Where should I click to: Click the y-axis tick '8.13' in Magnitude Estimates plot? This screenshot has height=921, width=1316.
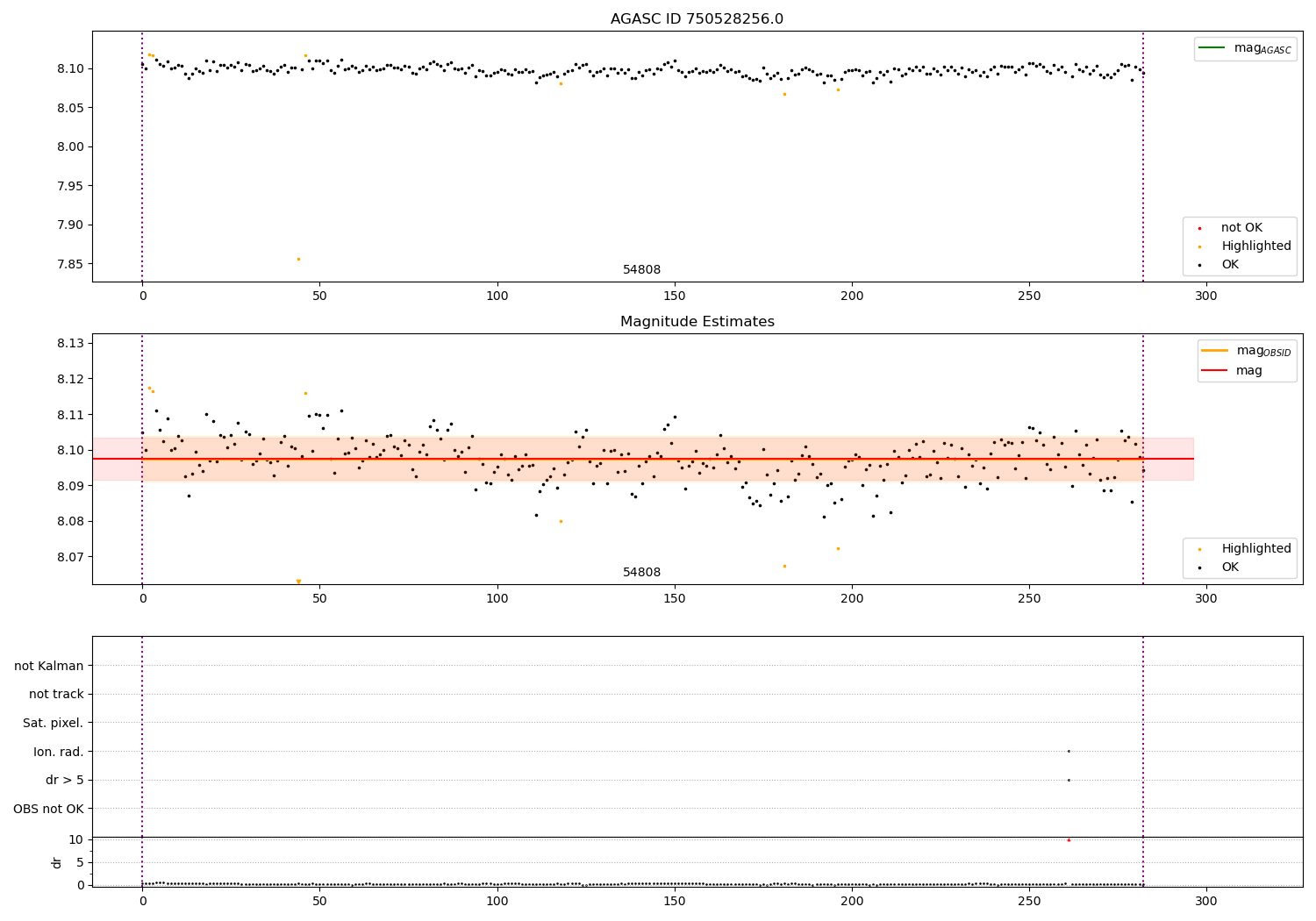70,343
